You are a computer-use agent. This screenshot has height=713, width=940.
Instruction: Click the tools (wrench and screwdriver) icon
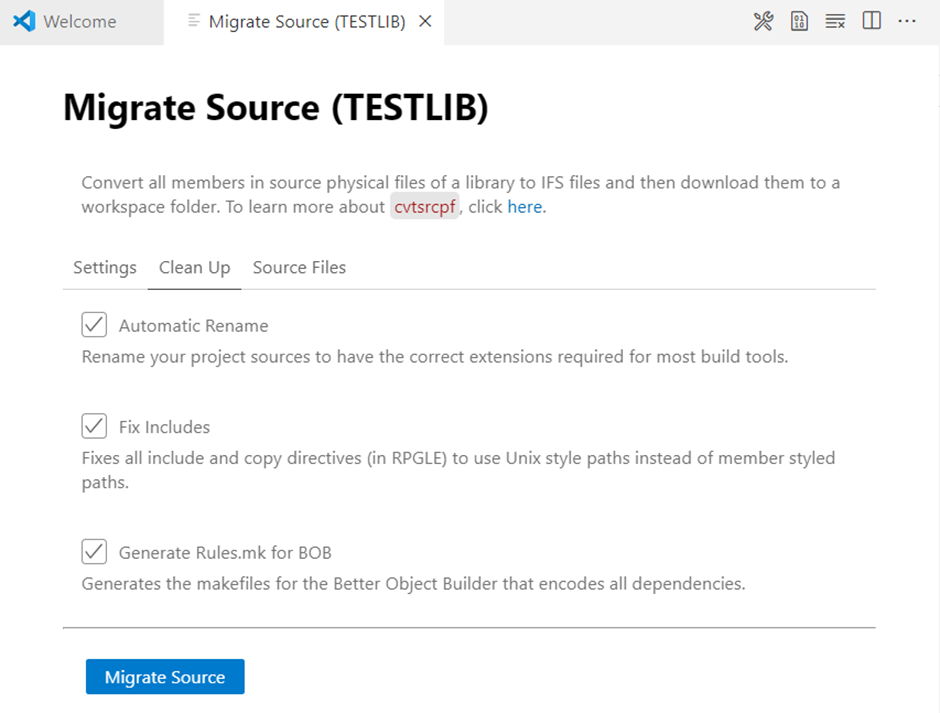[763, 22]
